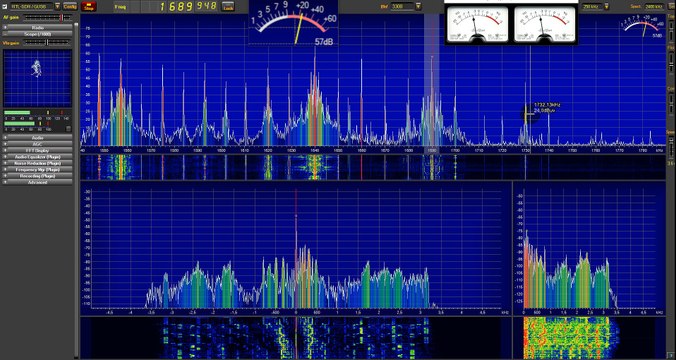This screenshot has height=360, width=676.
Task: Adjust the Speed vertical slider on right edge
Action: [x=671, y=147]
